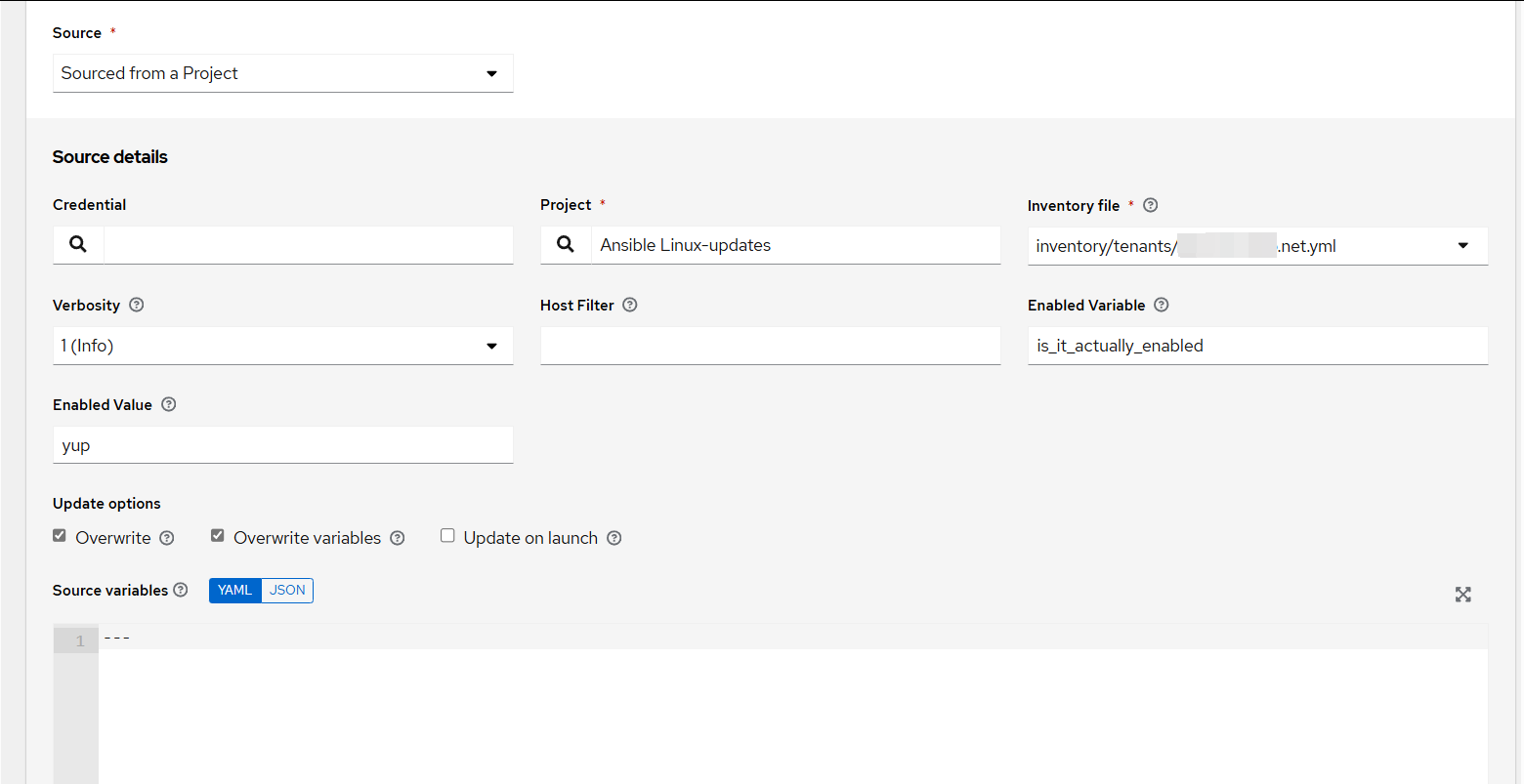This screenshot has height=784, width=1524.
Task: Switch source variables to JSON
Action: tap(287, 590)
